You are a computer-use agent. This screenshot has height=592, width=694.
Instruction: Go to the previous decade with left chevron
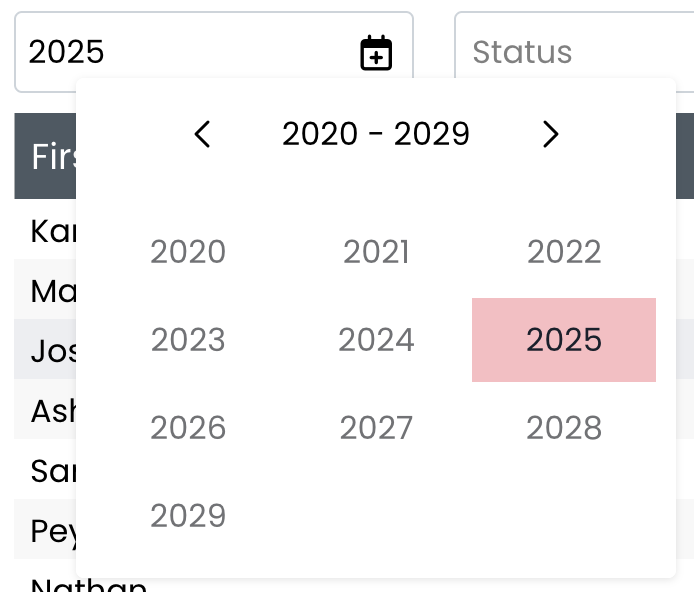coord(202,134)
